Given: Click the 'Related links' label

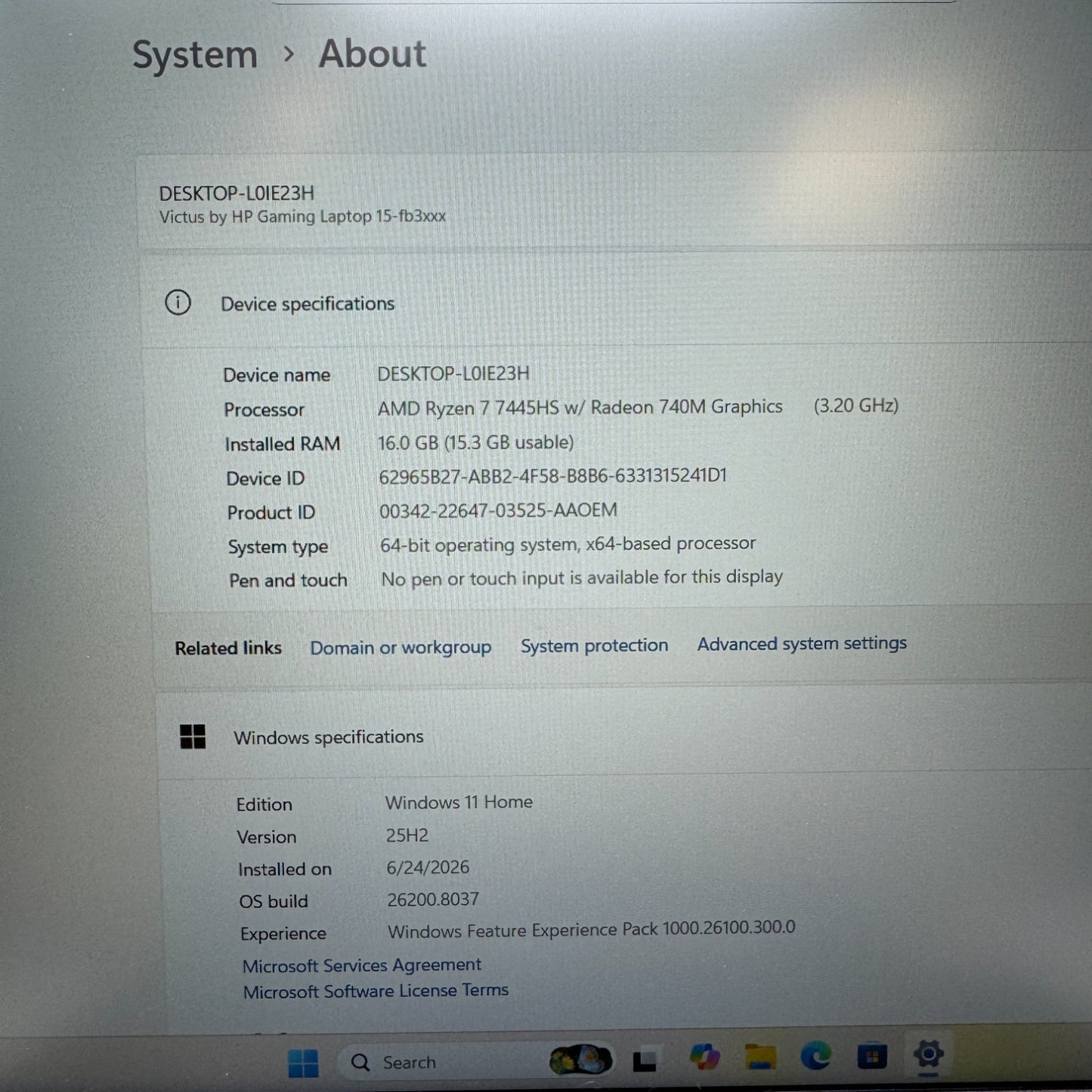Looking at the screenshot, I should [228, 648].
